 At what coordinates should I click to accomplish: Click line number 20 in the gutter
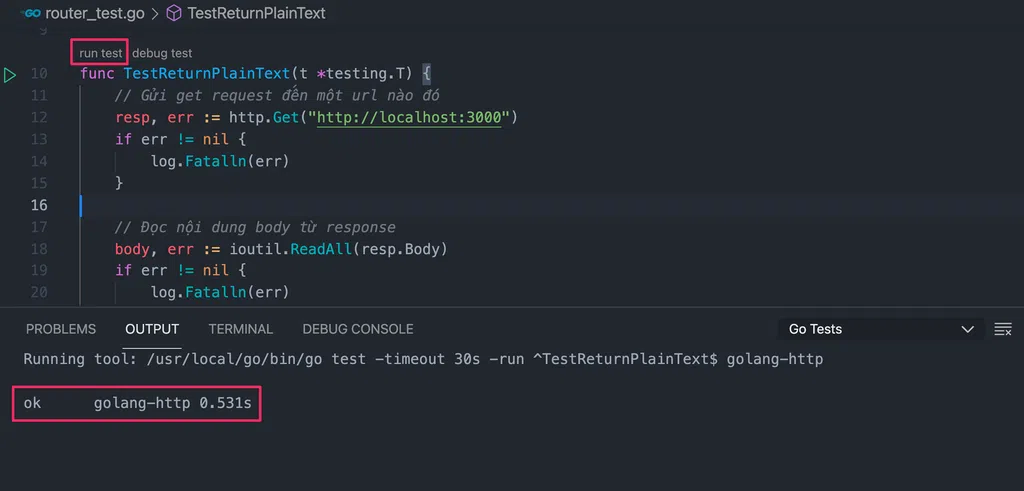coord(39,293)
